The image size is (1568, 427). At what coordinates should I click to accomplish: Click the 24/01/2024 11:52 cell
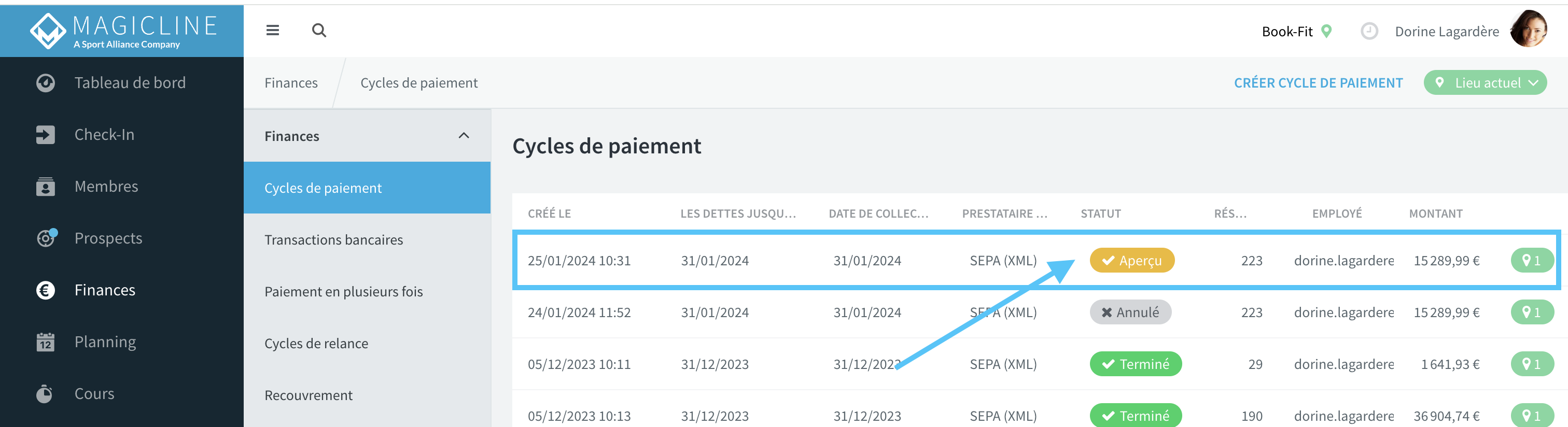(579, 312)
